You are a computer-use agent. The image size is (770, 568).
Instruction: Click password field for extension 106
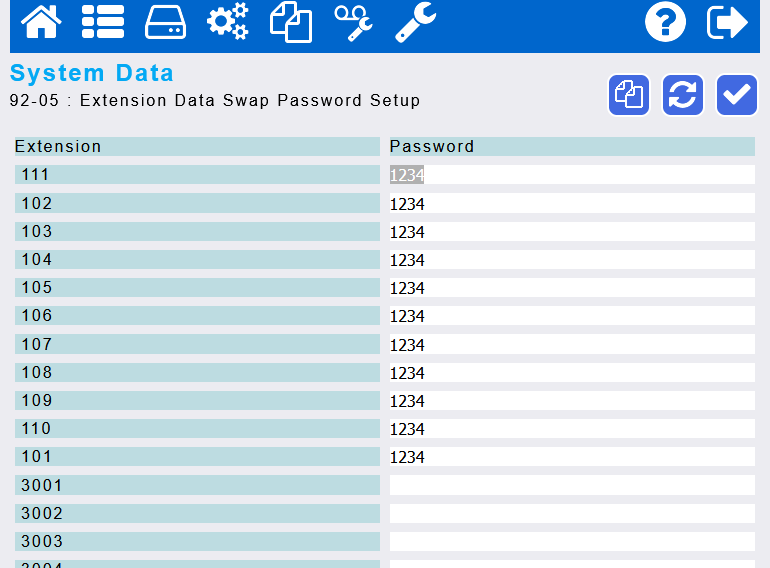(572, 316)
